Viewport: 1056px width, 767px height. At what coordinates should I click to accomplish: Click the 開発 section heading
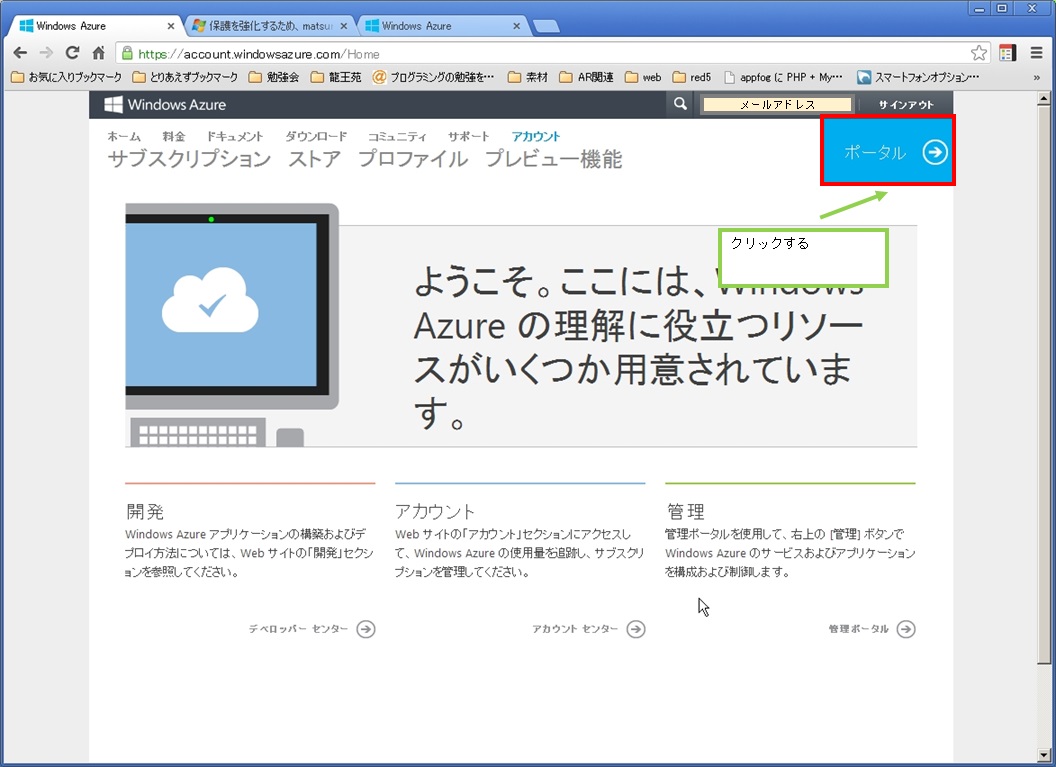pyautogui.click(x=145, y=511)
